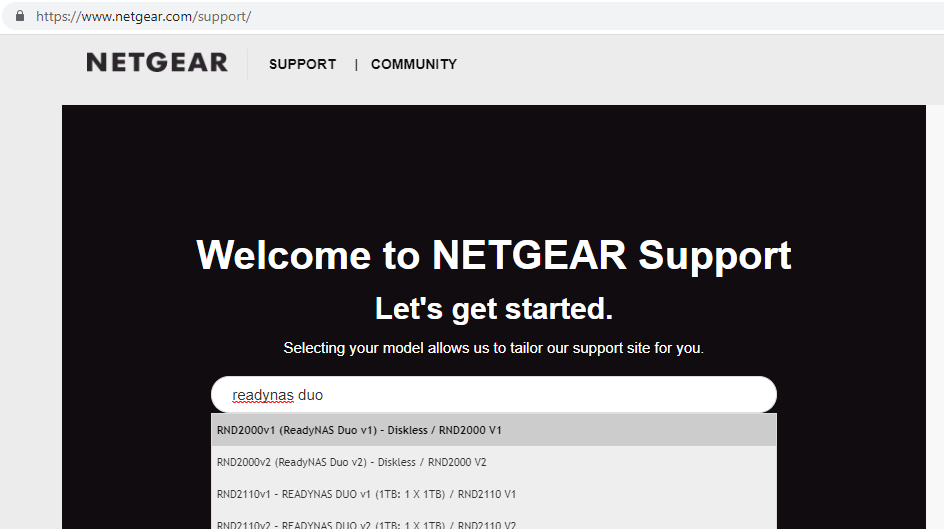Select RND2000v2 (ReadyNAS Duo v2) Diskless suggestion
Screen dimensions: 944x529
click(x=494, y=462)
